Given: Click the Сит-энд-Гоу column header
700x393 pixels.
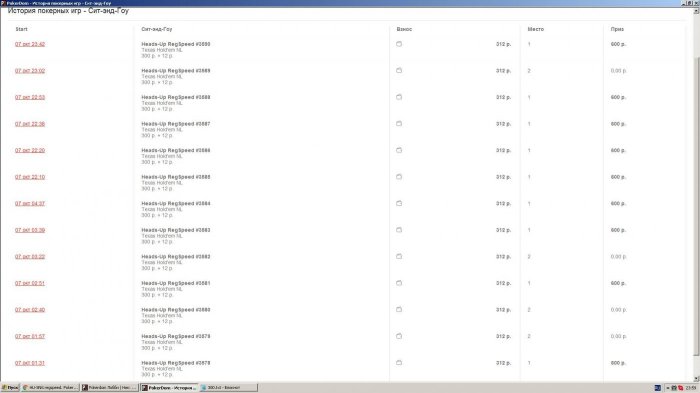Looking at the screenshot, I should coord(157,29).
